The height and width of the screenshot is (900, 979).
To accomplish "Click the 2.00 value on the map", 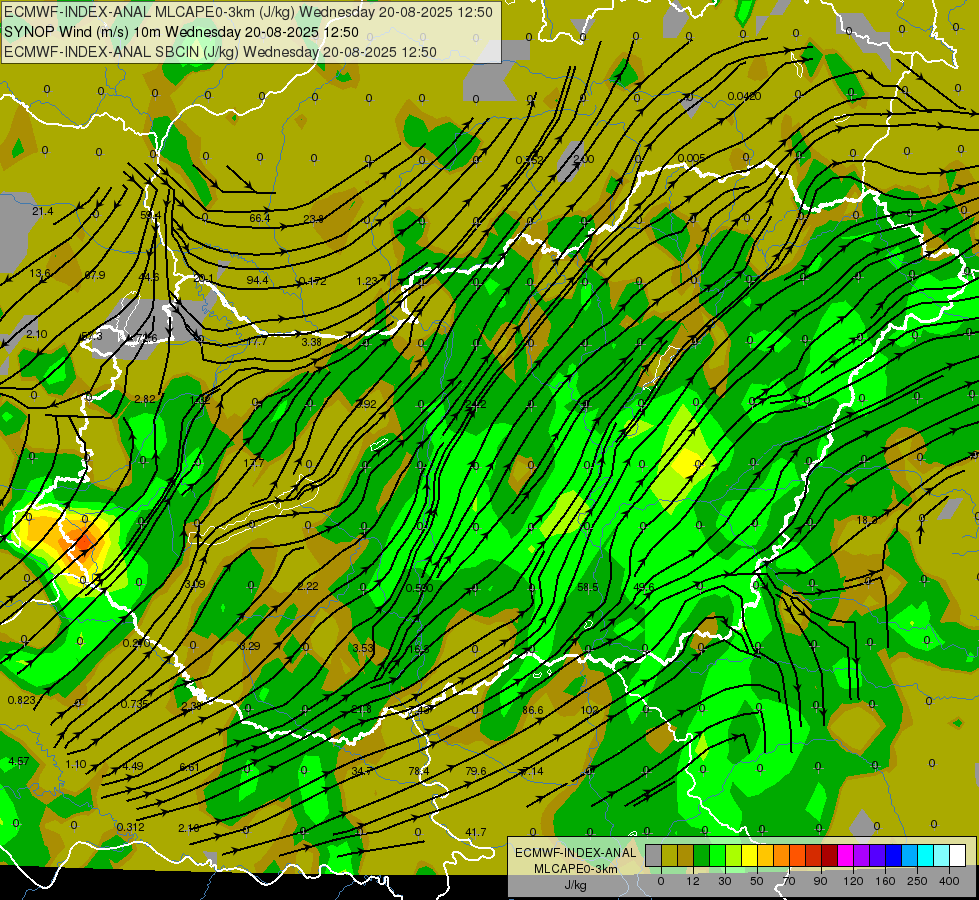I will [x=584, y=159].
